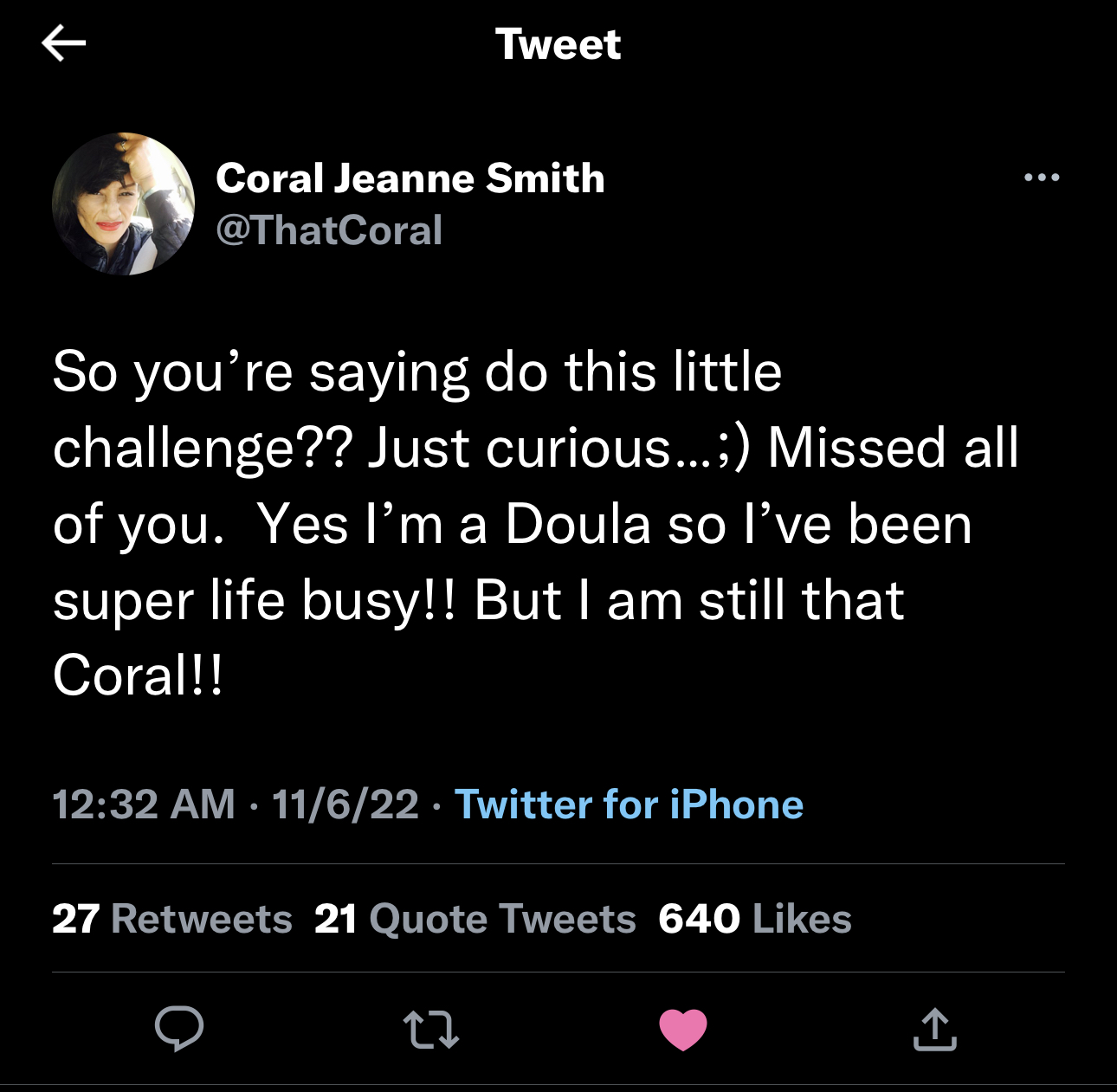The width and height of the screenshot is (1117, 1092).
Task: Go back using the left arrow
Action: (63, 42)
